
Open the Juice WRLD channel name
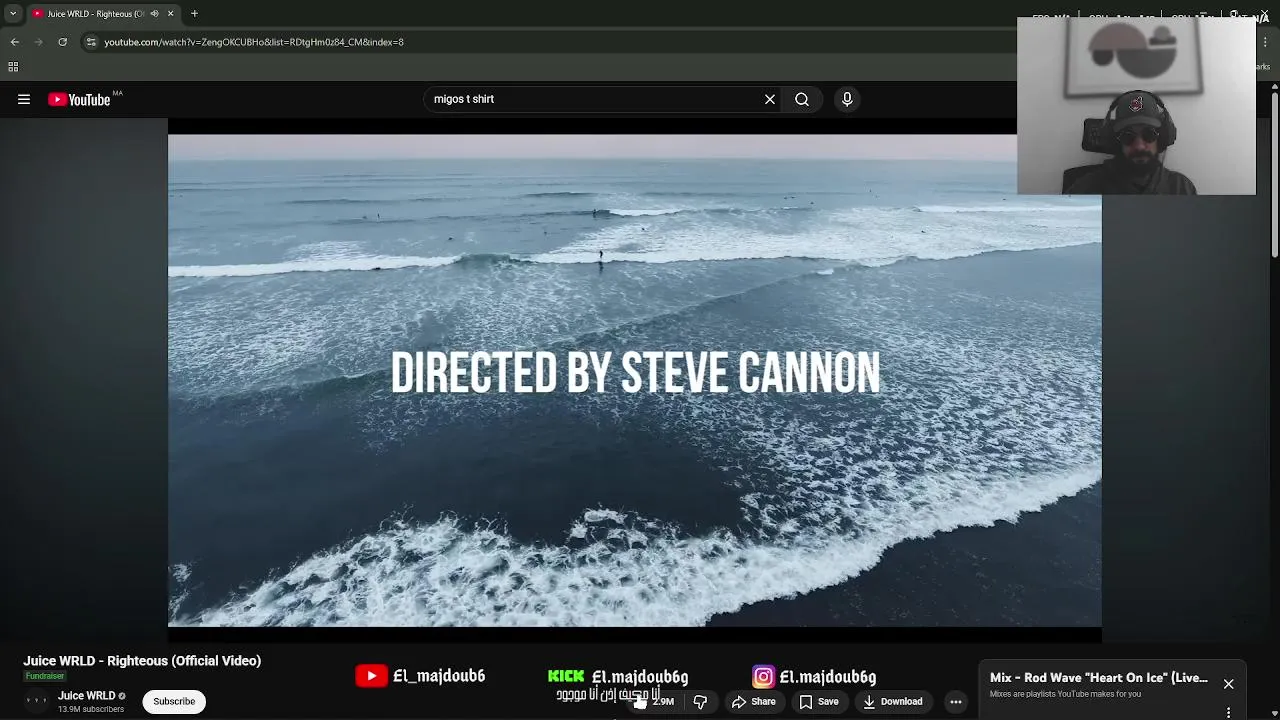86,696
